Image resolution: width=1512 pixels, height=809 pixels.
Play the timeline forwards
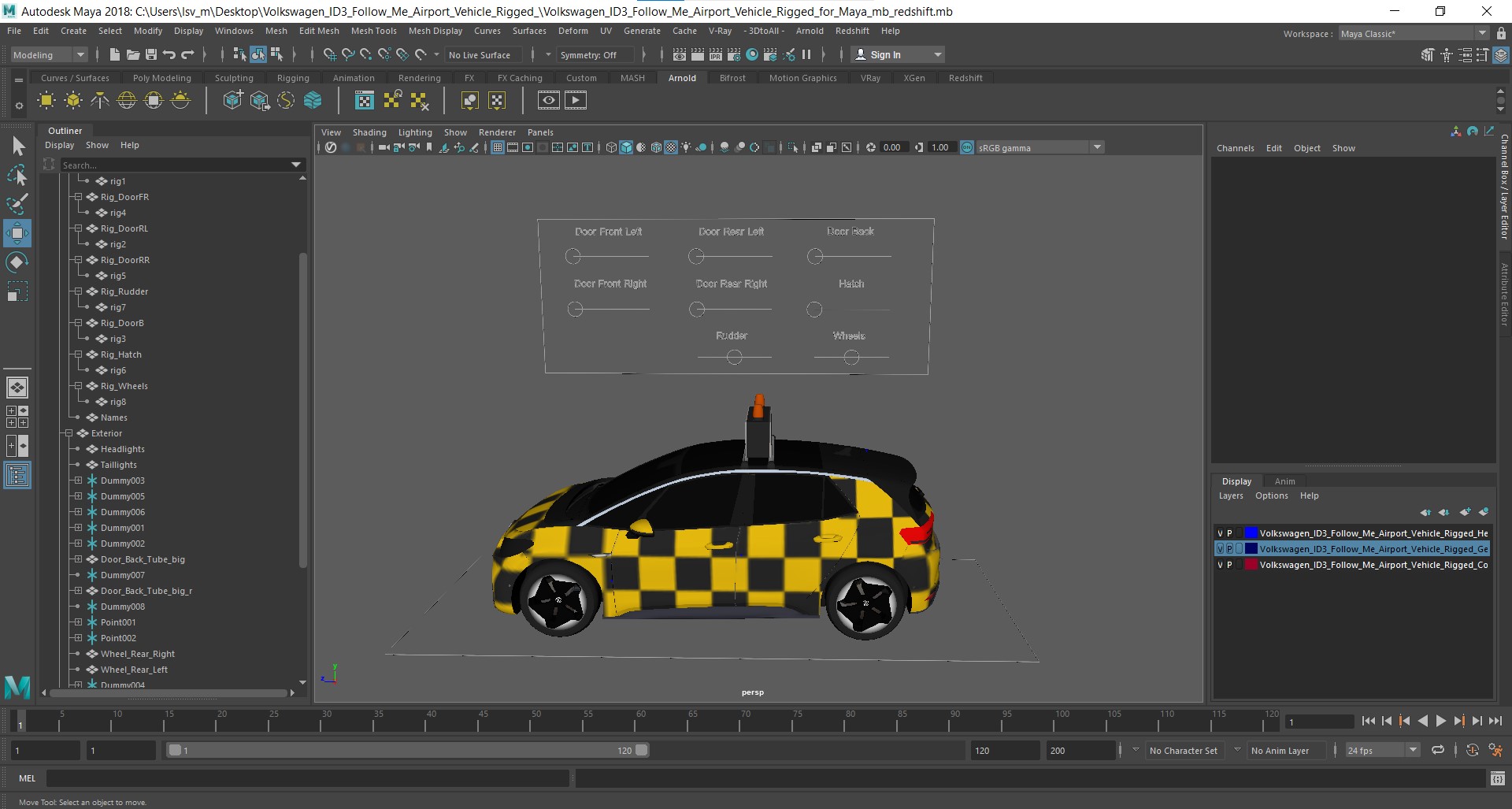click(1440, 721)
